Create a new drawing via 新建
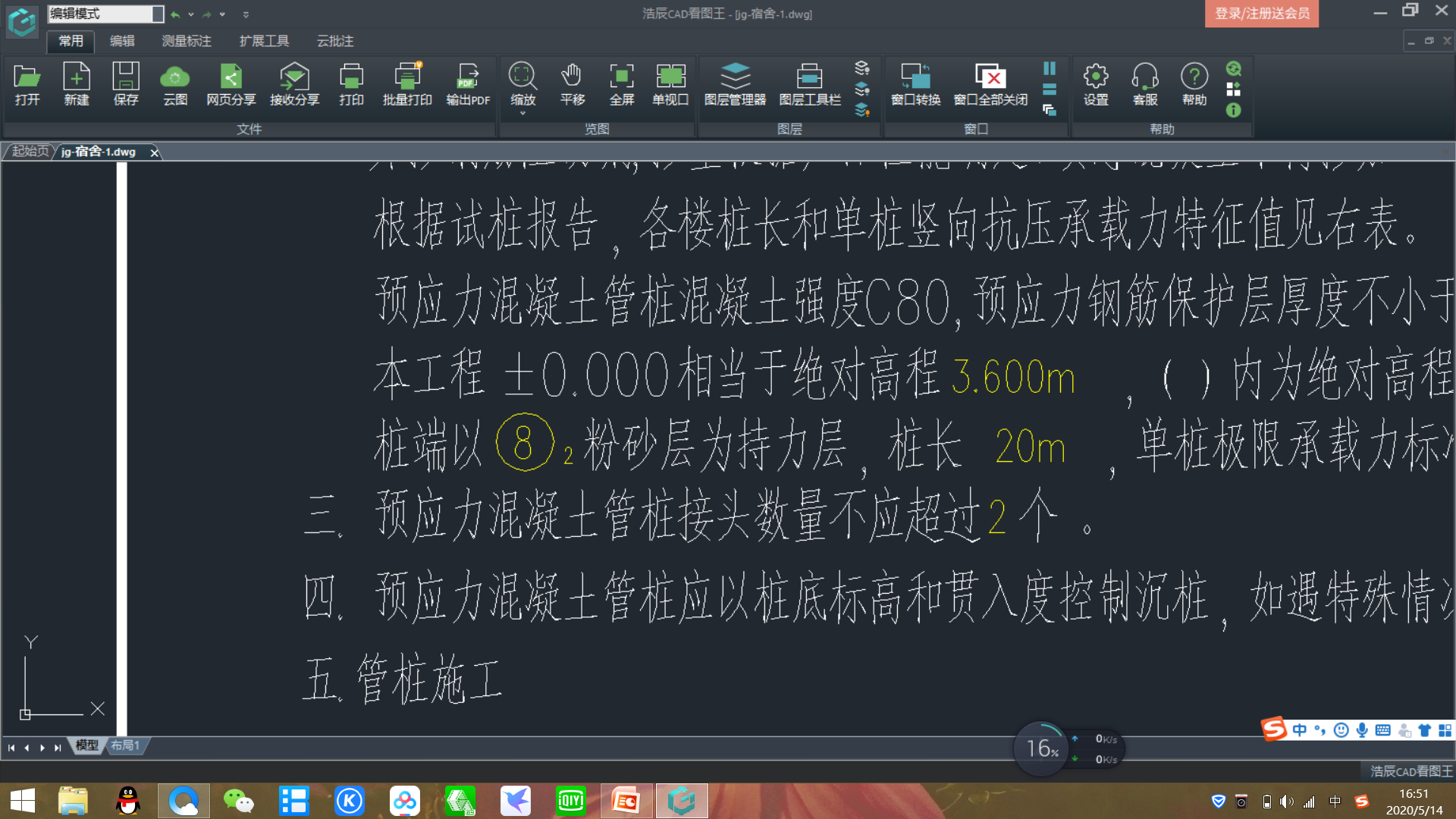1456x819 pixels. 77,84
